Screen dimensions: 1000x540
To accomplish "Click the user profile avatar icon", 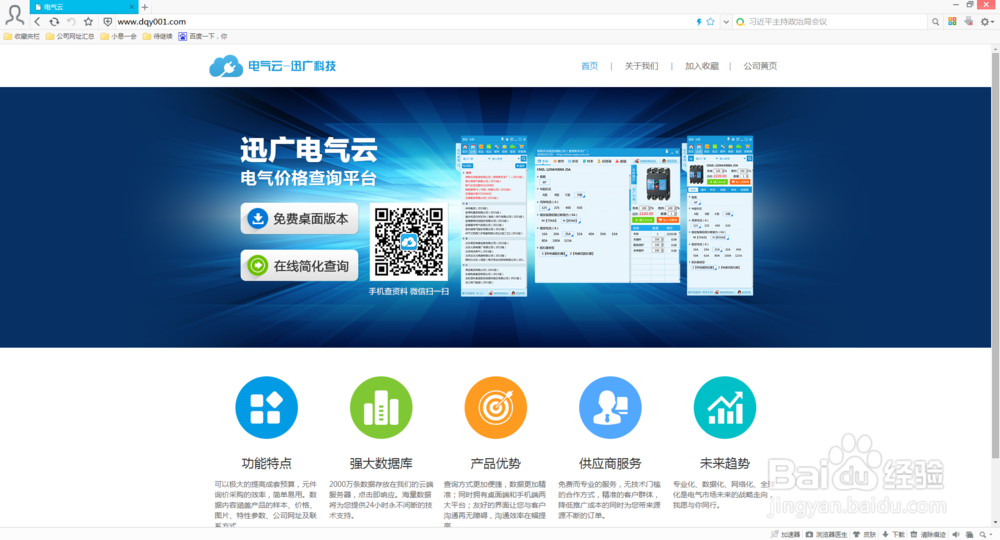I will tap(14, 14).
